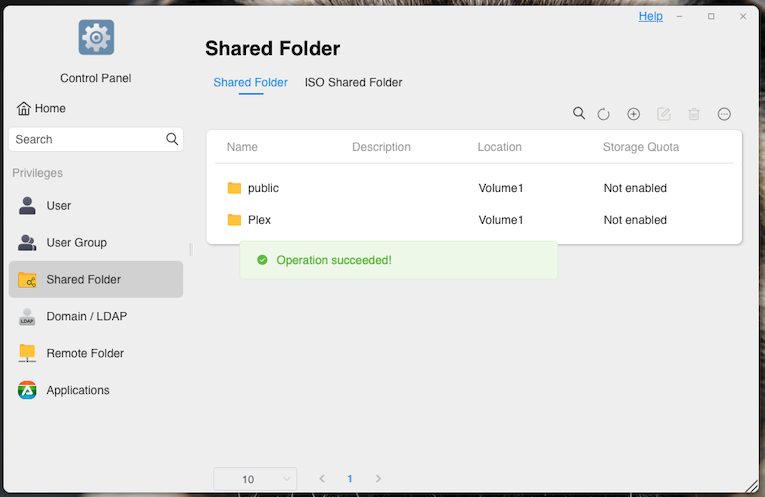
Task: Click Not enabled in the Plex row
Action: (635, 220)
